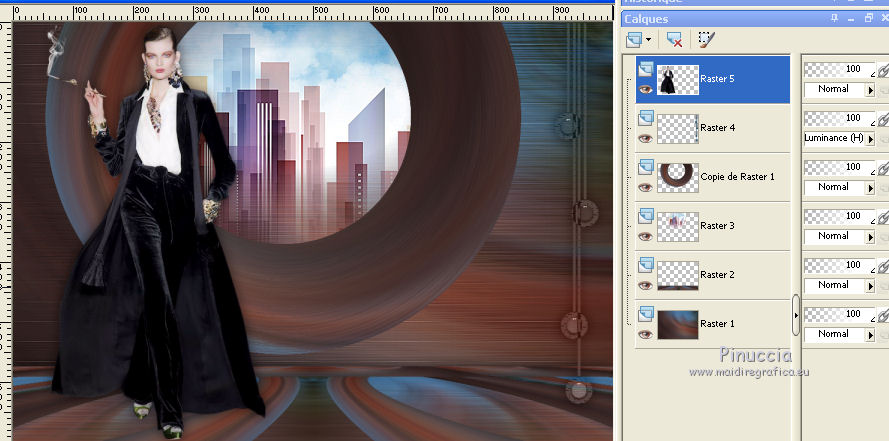Click the raster type icon of Raster 3
This screenshot has width=889, height=441.
pyautogui.click(x=646, y=216)
